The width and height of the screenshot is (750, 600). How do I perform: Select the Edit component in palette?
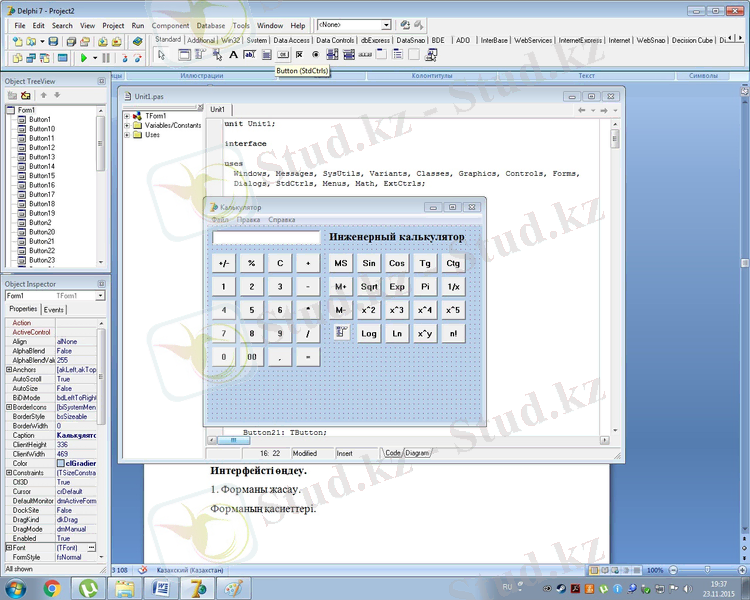[x=250, y=55]
